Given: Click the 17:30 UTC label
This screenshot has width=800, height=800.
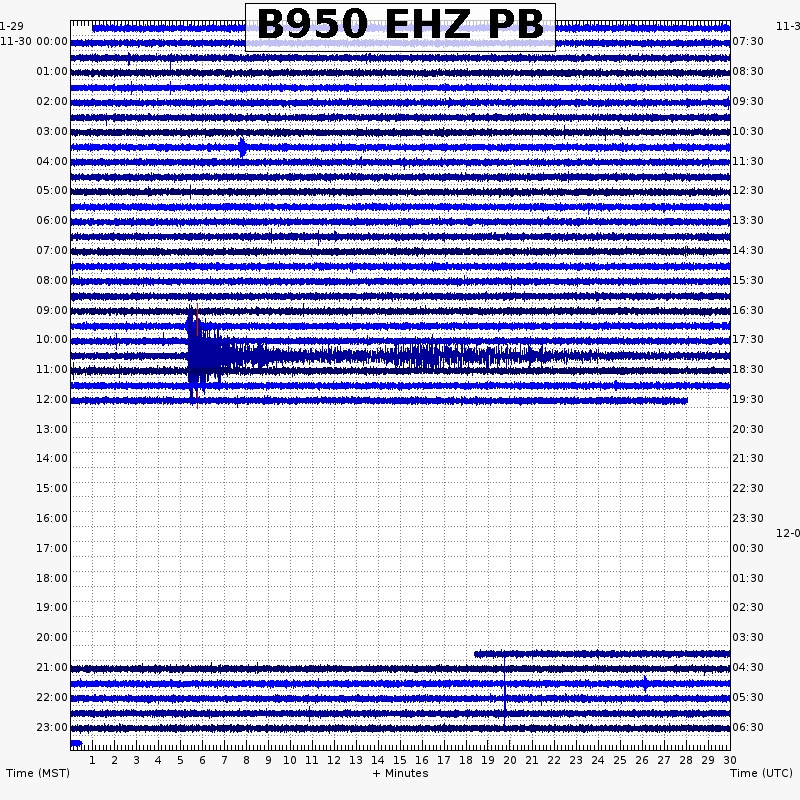Looking at the screenshot, I should tap(748, 339).
